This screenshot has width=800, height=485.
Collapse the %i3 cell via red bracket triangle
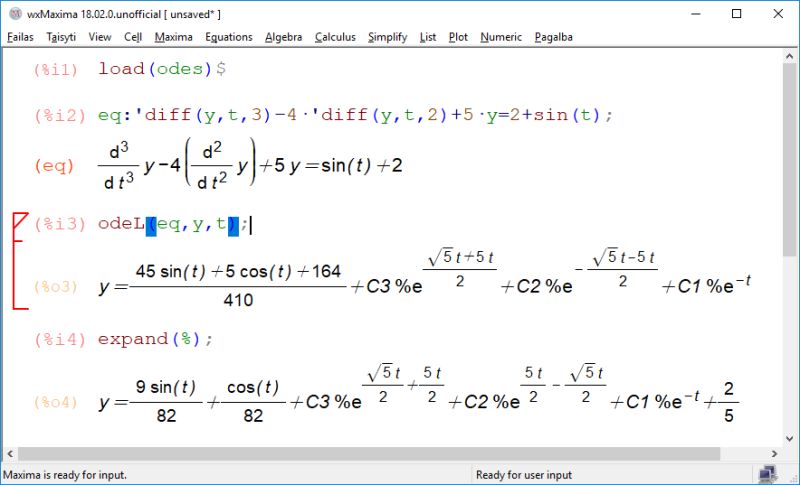[20, 220]
